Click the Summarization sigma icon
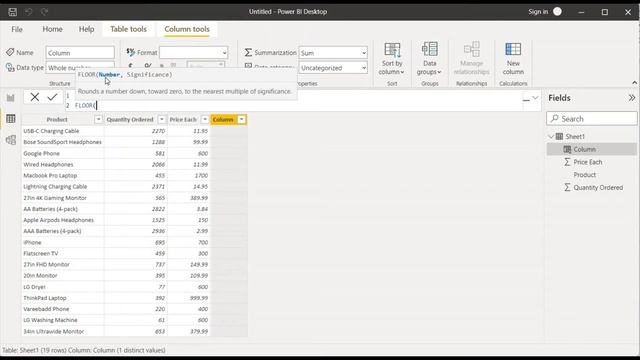The height and width of the screenshot is (360, 640). 248,52
